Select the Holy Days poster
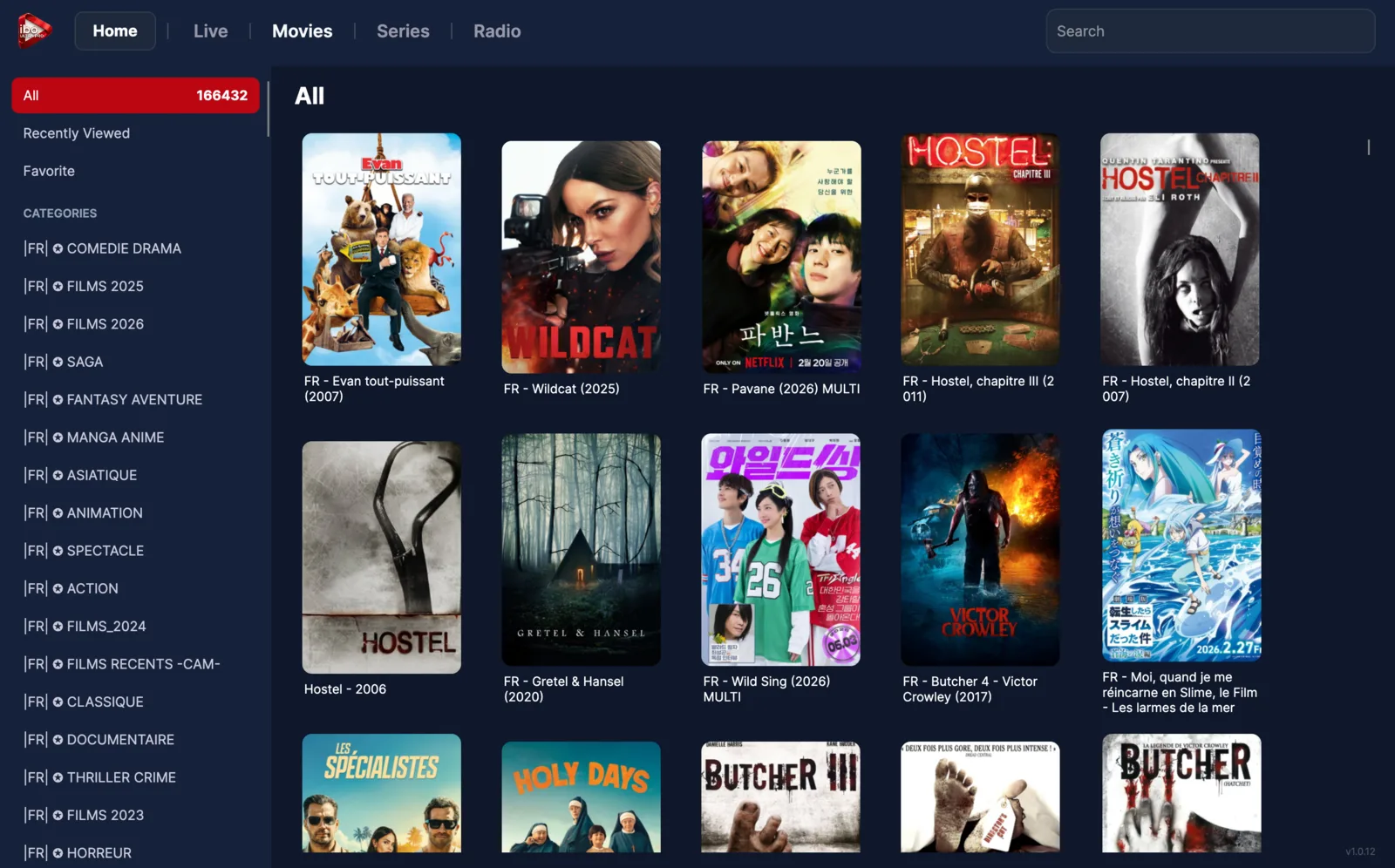 [x=582, y=797]
